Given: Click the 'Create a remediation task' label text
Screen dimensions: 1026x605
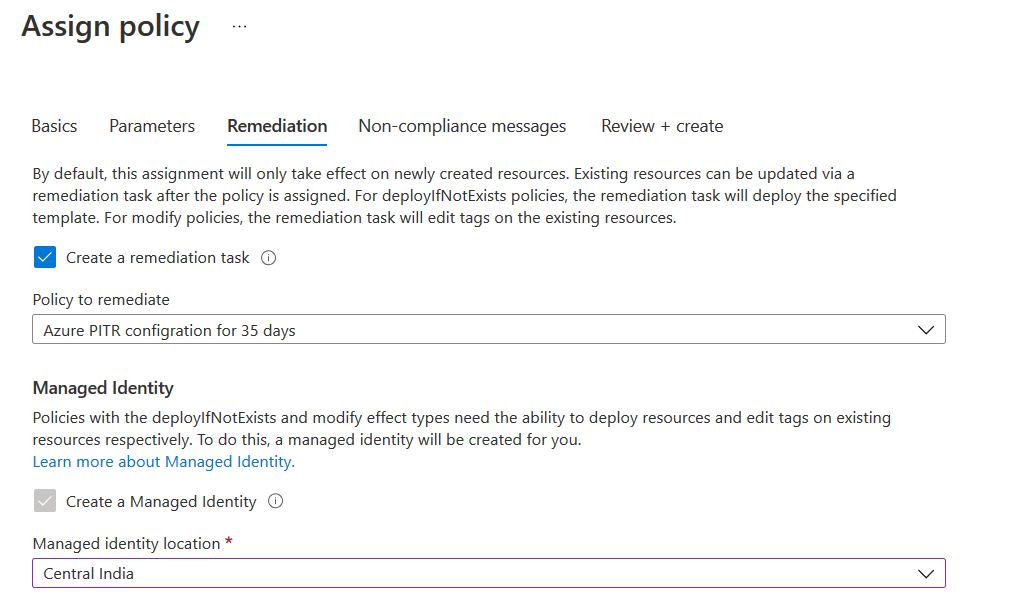Looking at the screenshot, I should [157, 258].
